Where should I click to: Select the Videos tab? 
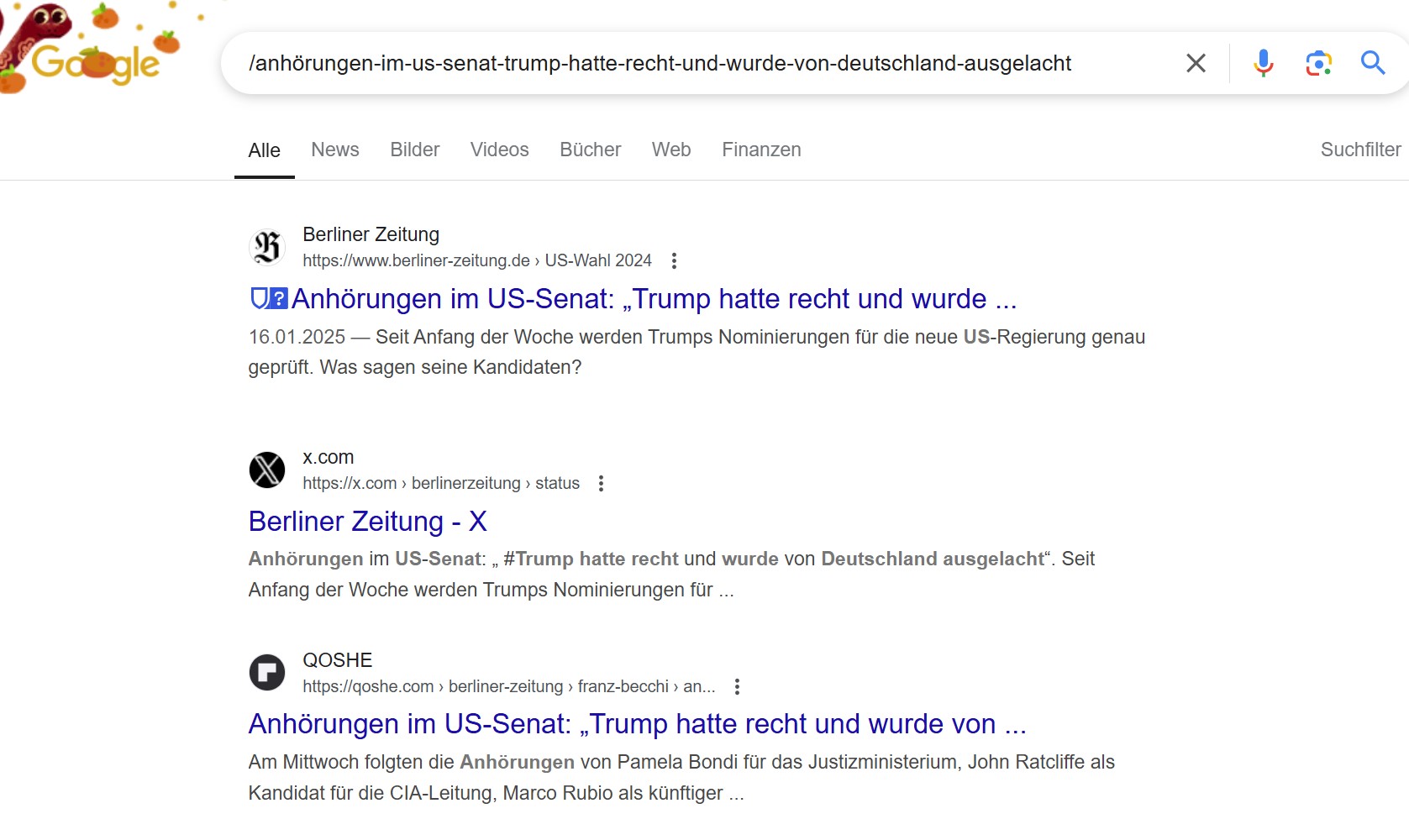coord(500,150)
